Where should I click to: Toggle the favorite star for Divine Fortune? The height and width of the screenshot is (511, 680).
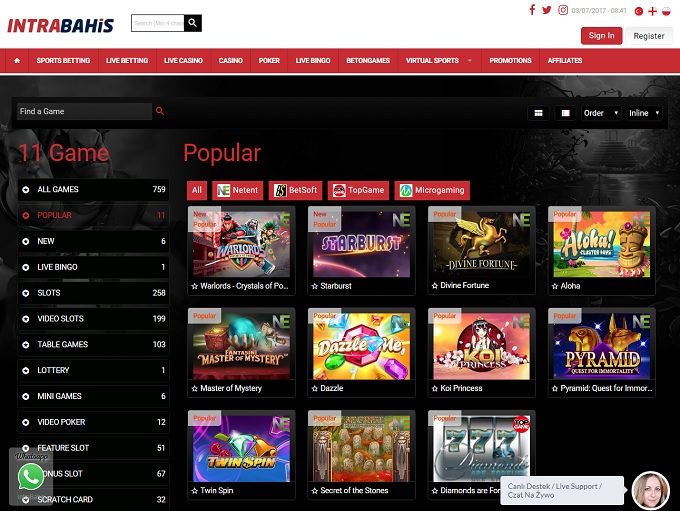[434, 286]
